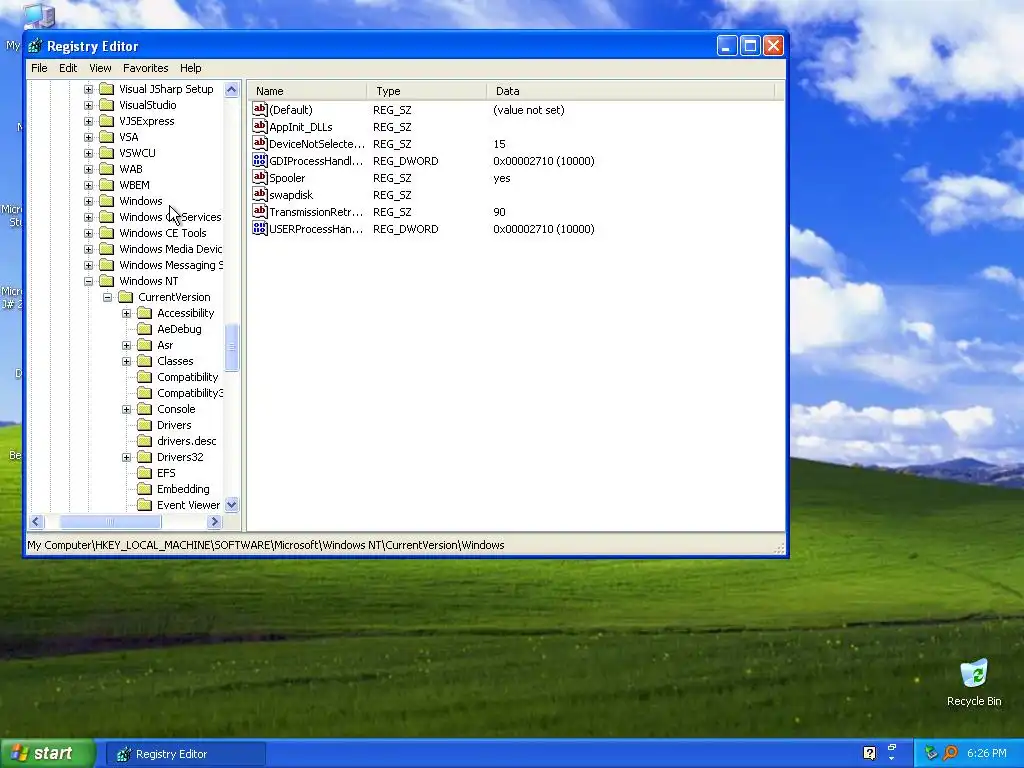The width and height of the screenshot is (1024, 768).
Task: Click the '0x00002710 (10000)' data for GDIProcessHandleQuota
Action: [543, 161]
